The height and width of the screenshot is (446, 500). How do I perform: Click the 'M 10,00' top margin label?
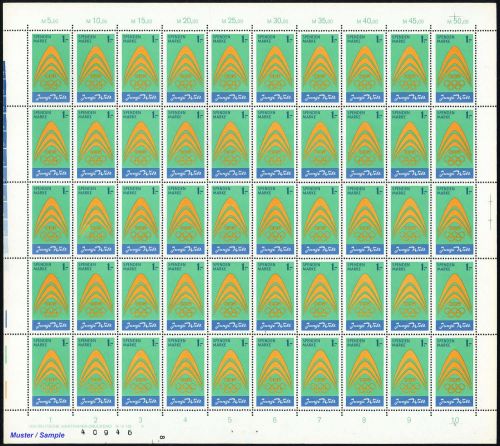pyautogui.click(x=97, y=21)
